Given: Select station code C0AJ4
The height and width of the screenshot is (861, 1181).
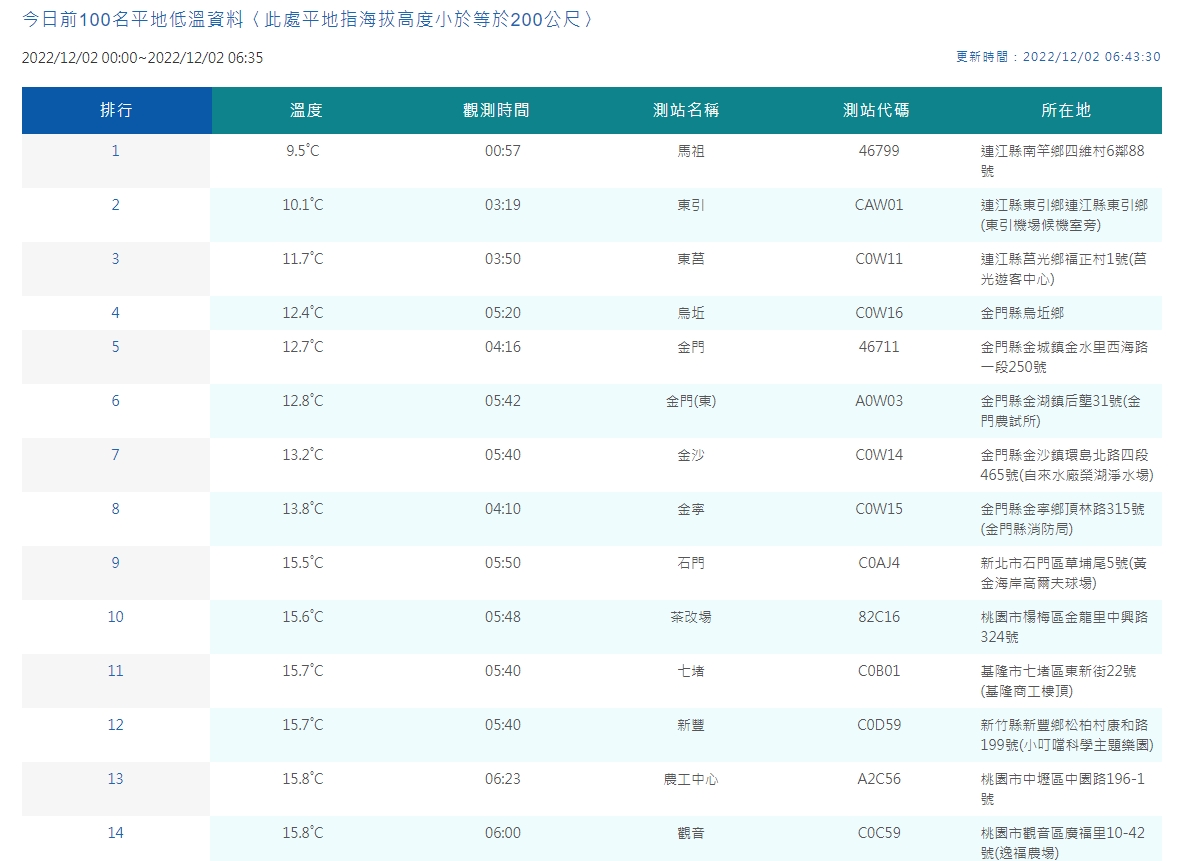Looking at the screenshot, I should click(879, 563).
